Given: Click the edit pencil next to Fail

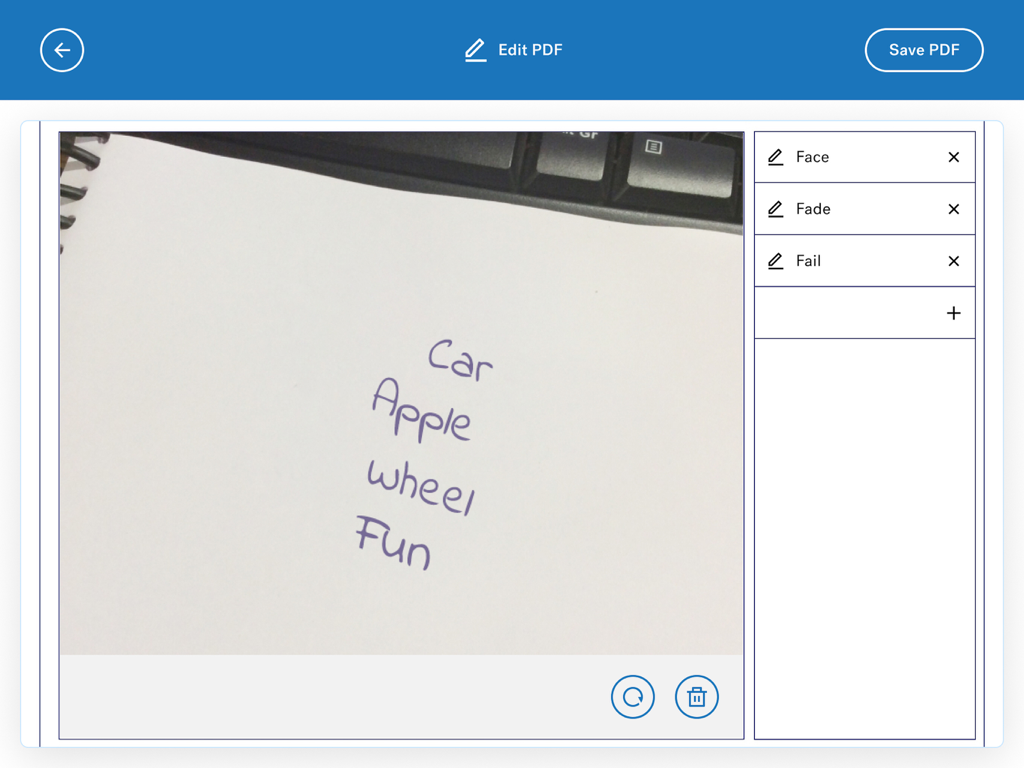Looking at the screenshot, I should click(777, 261).
